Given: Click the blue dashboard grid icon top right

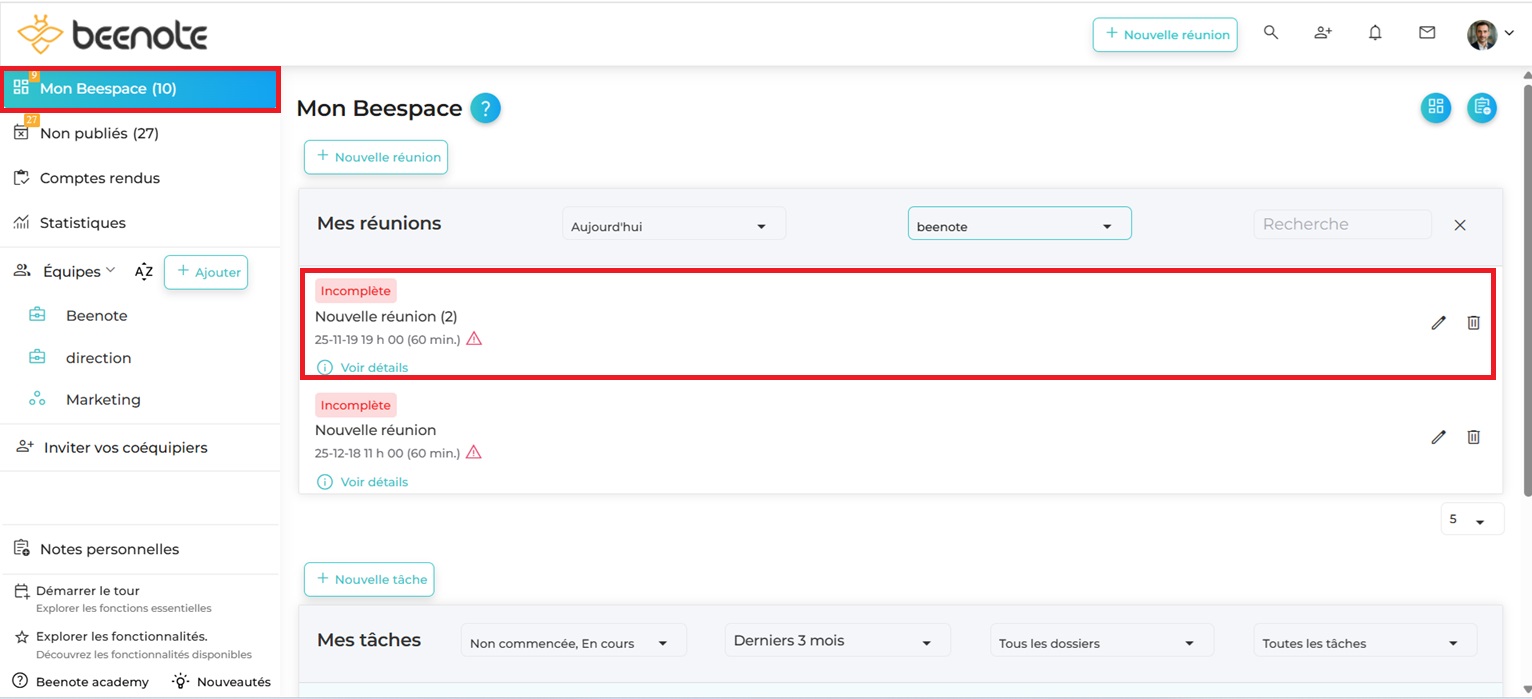Looking at the screenshot, I should pos(1436,108).
